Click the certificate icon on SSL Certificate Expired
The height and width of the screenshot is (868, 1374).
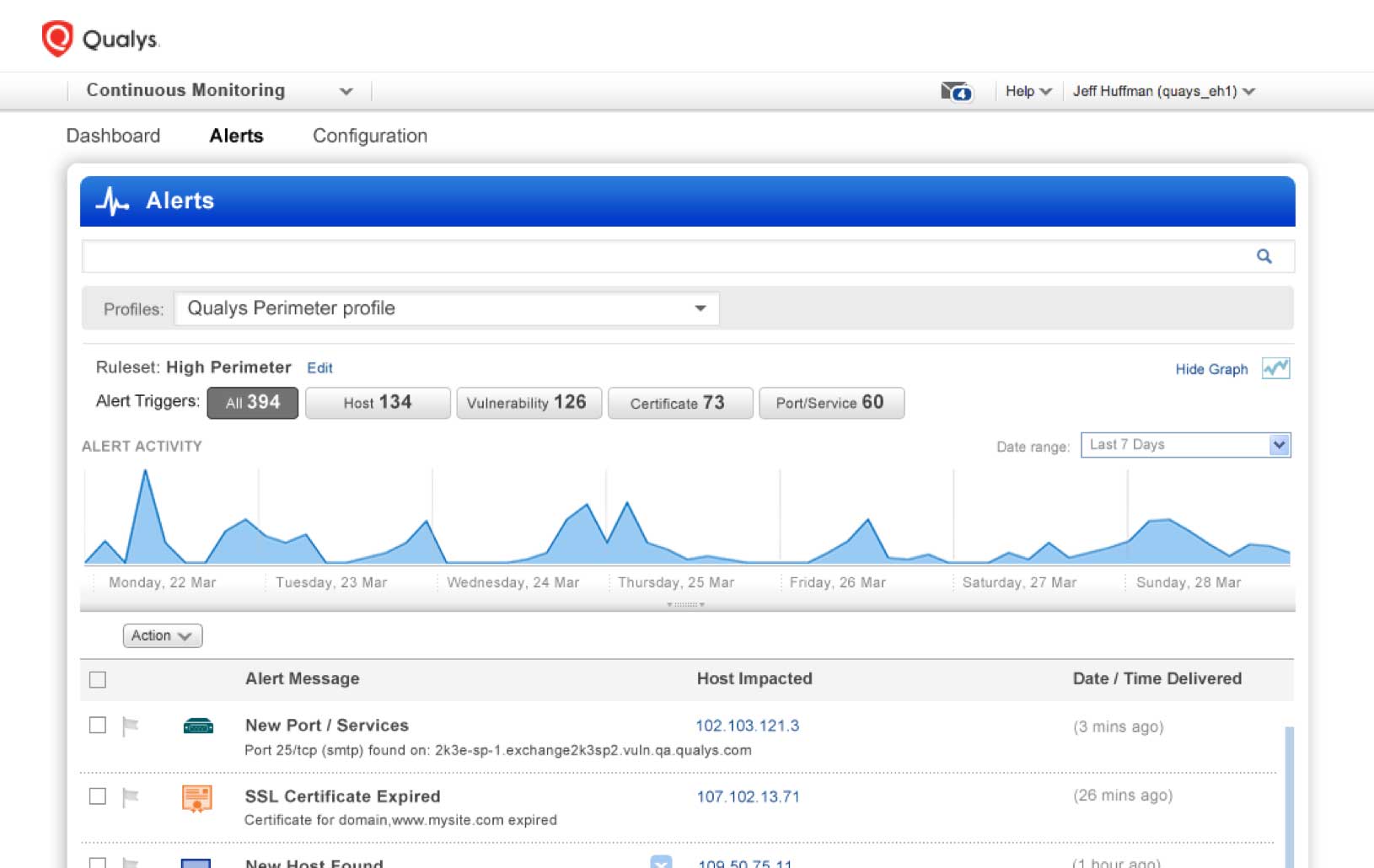tap(199, 797)
